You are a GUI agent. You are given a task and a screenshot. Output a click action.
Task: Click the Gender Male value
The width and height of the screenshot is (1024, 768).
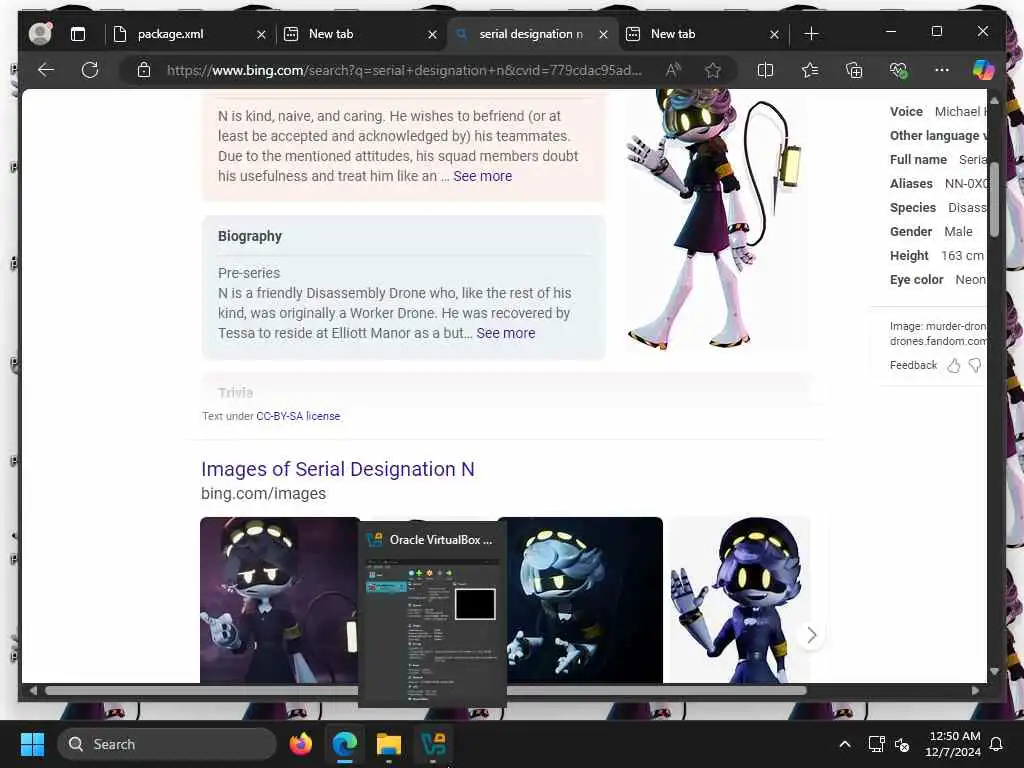tap(958, 232)
